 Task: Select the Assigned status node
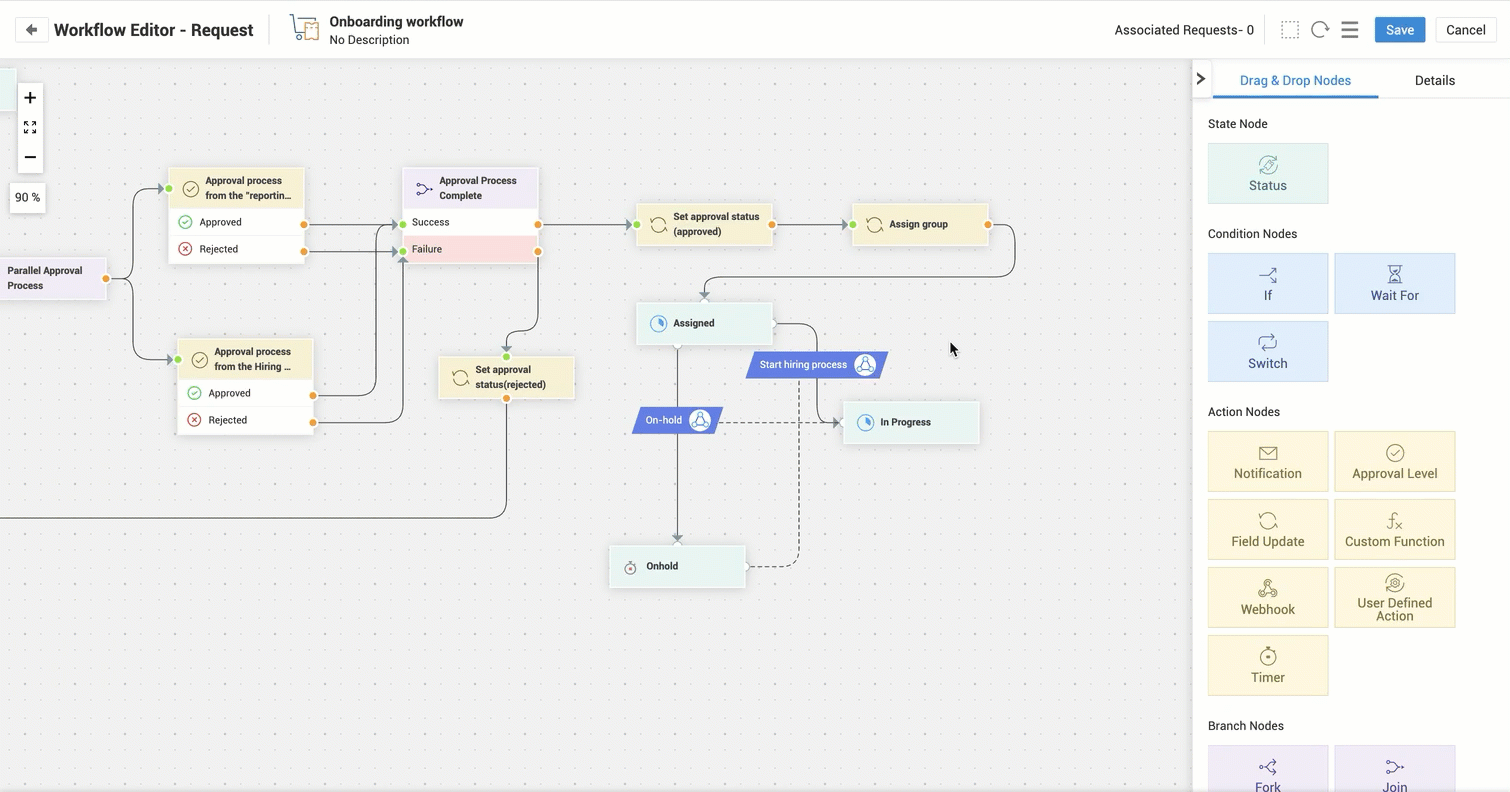point(704,323)
